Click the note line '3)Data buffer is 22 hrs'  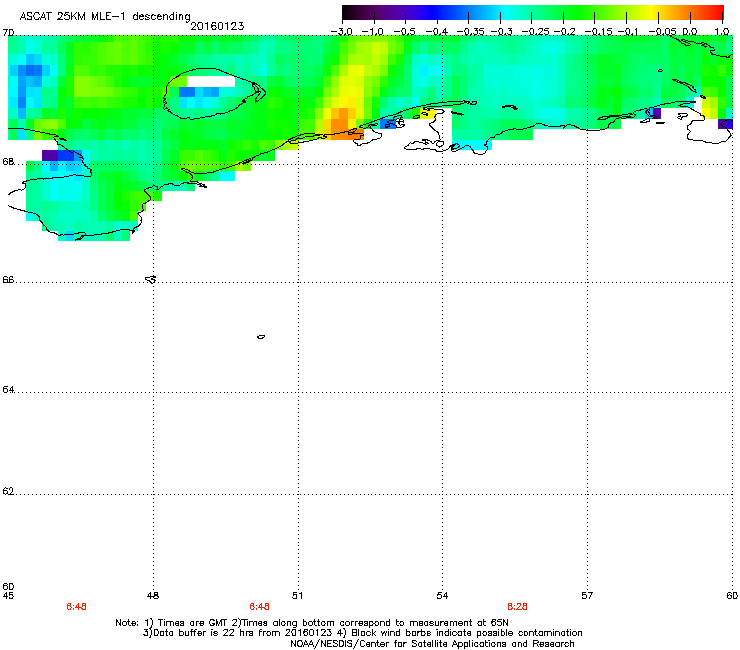pyautogui.click(x=362, y=633)
